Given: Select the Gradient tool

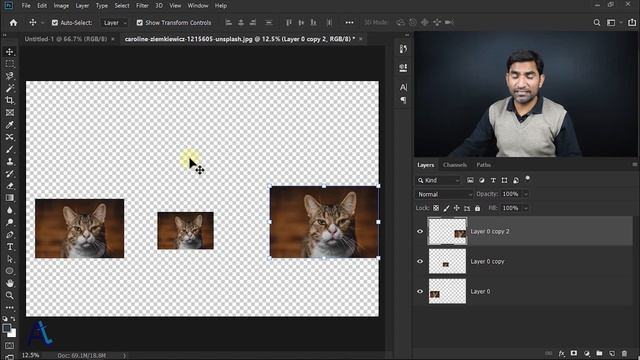Looking at the screenshot, I should click(x=9, y=198).
